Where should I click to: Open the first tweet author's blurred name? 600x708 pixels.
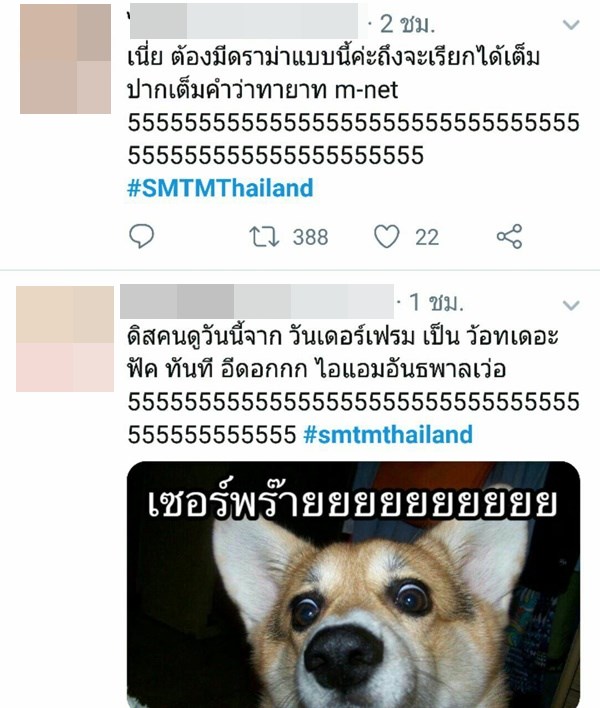click(247, 21)
